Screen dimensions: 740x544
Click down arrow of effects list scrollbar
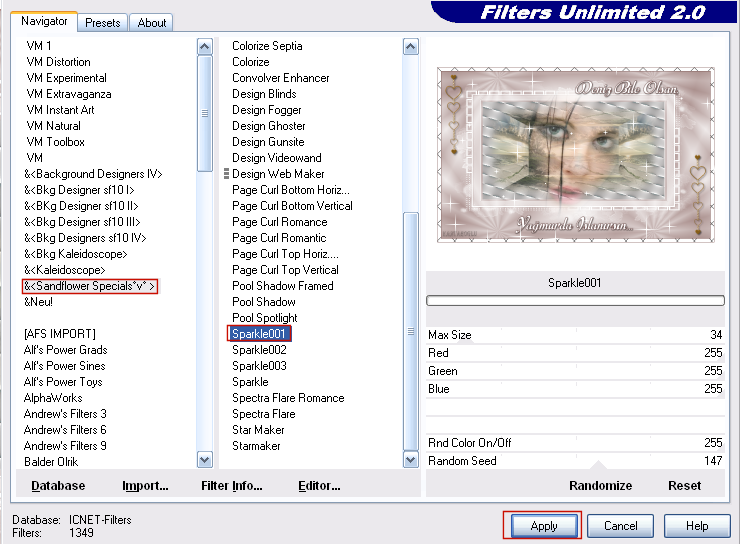tap(411, 460)
